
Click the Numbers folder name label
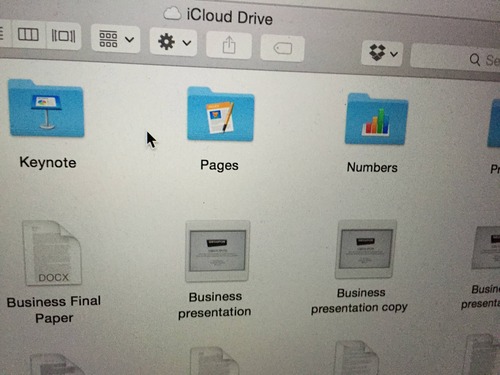372,167
